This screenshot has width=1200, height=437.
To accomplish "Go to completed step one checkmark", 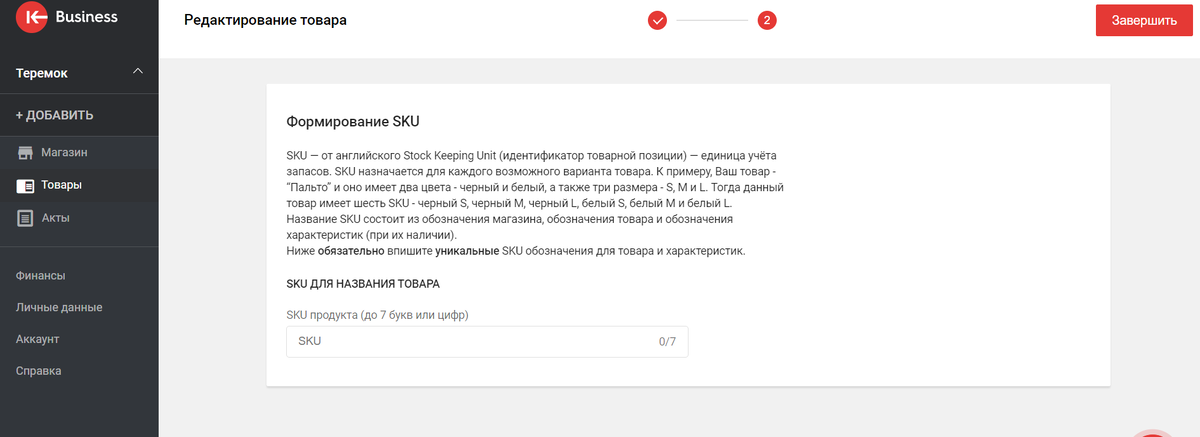I will point(657,20).
